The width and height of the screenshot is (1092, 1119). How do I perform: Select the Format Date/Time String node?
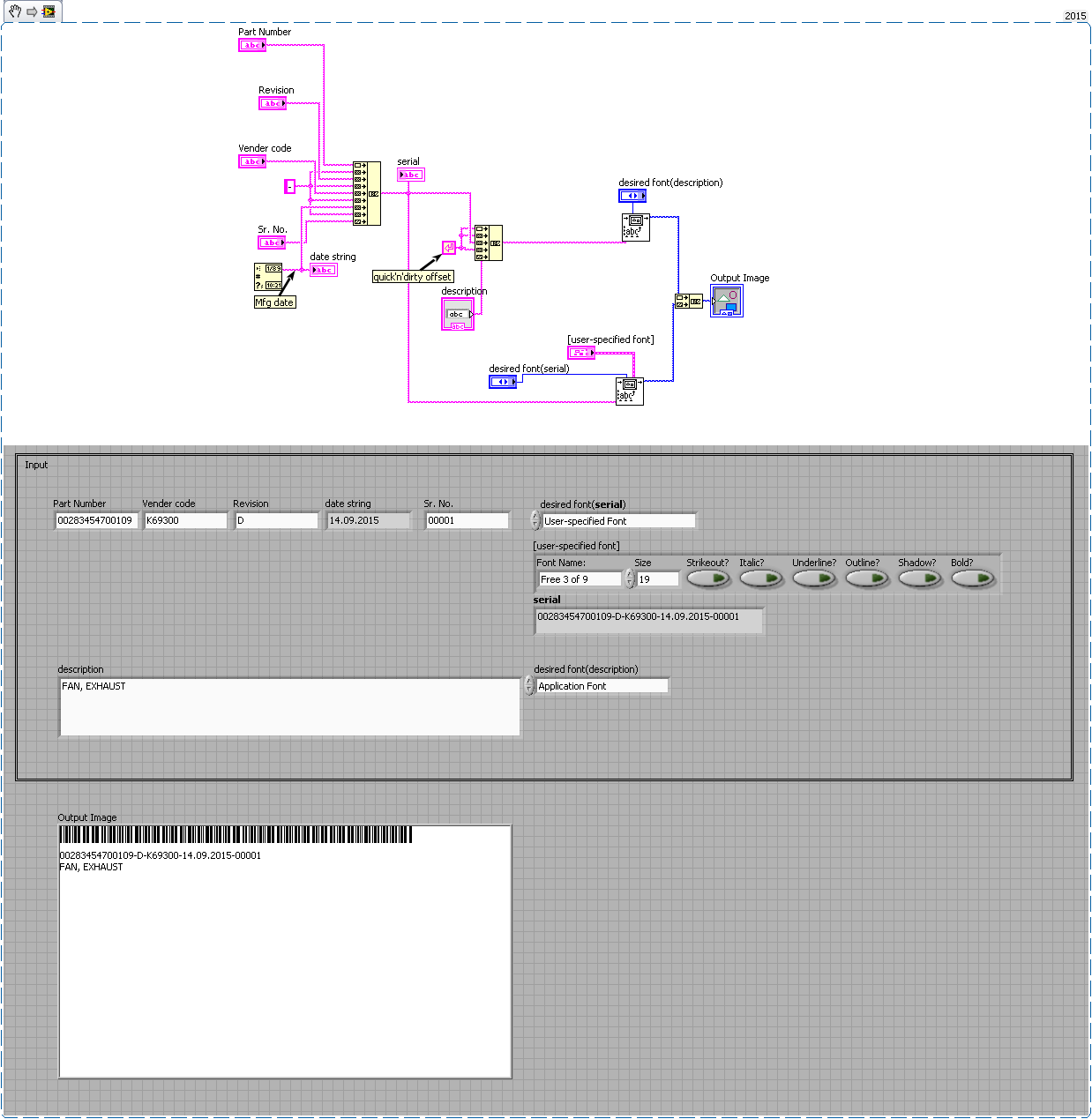point(268,277)
